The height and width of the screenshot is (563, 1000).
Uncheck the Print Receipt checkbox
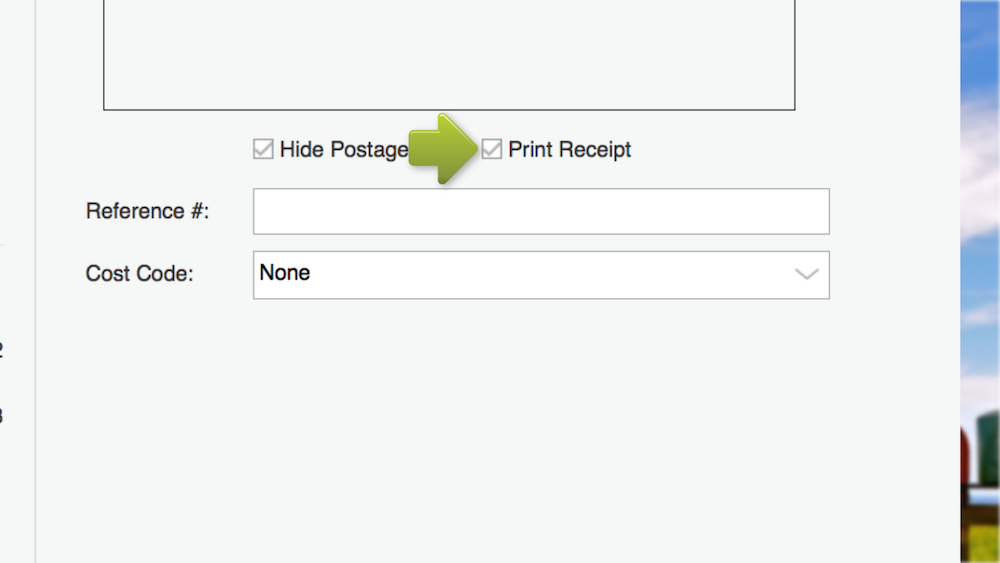492,150
